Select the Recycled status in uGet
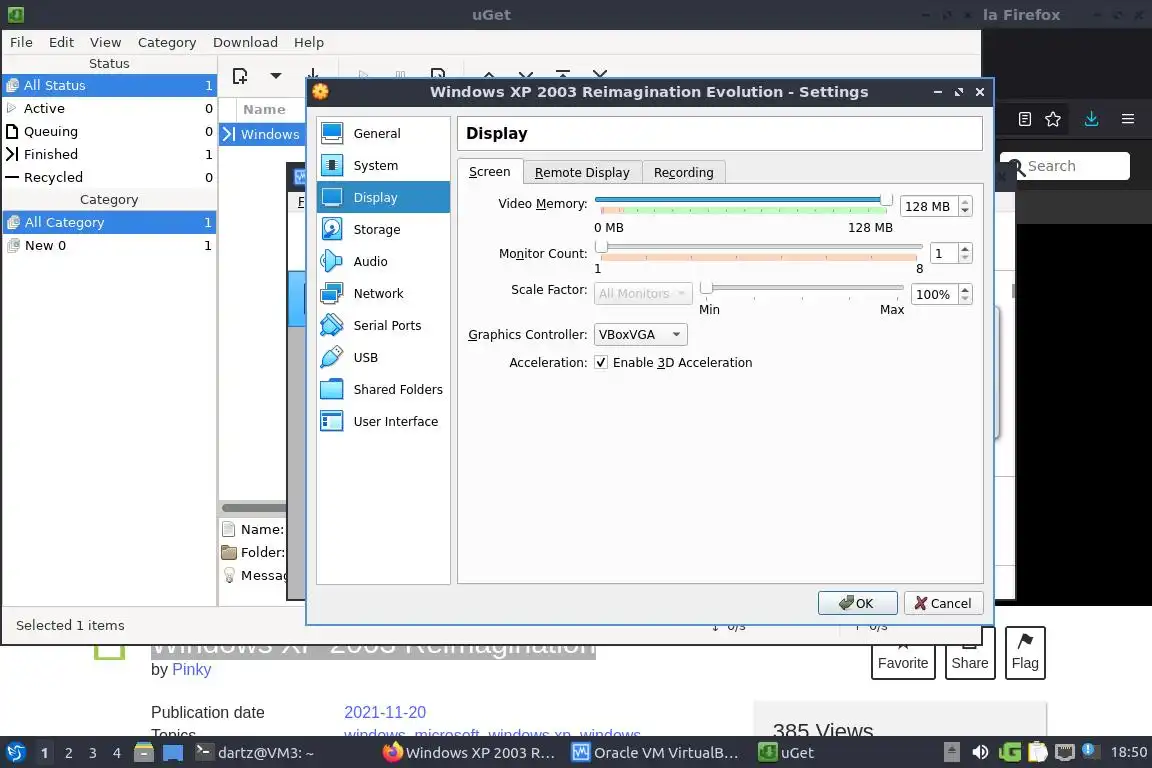Image resolution: width=1152 pixels, height=768 pixels. (x=109, y=177)
